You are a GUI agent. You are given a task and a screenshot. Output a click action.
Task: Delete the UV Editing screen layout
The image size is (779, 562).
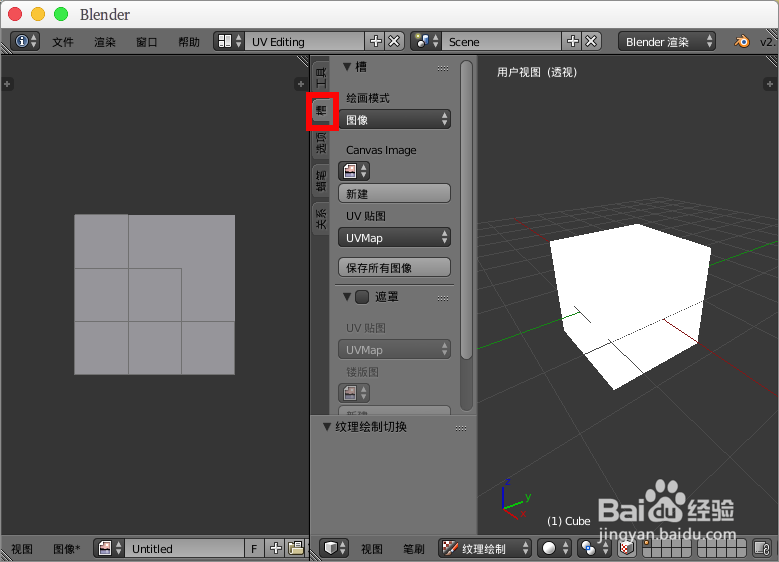coord(394,41)
